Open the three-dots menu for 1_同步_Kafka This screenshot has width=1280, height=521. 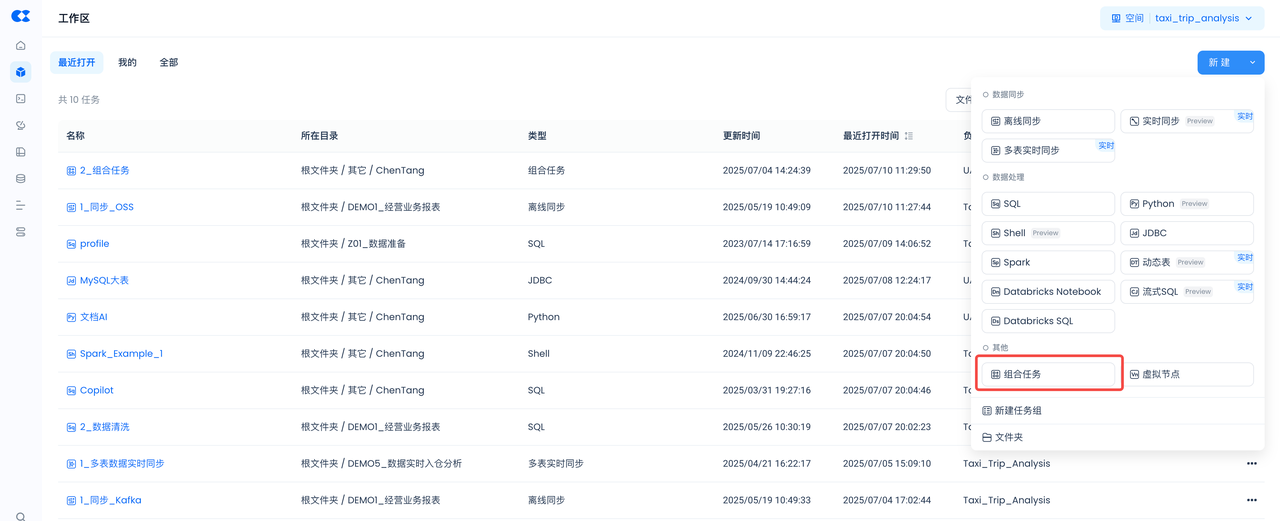click(x=1251, y=500)
